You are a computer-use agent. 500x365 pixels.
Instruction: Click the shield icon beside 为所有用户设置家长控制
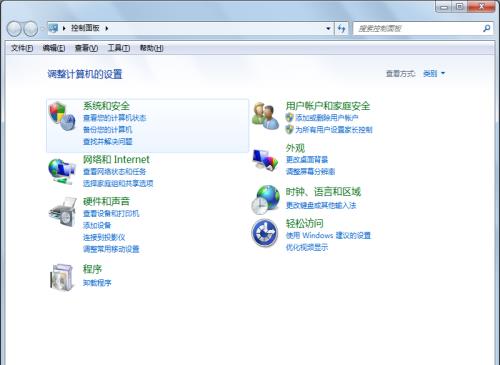click(289, 129)
